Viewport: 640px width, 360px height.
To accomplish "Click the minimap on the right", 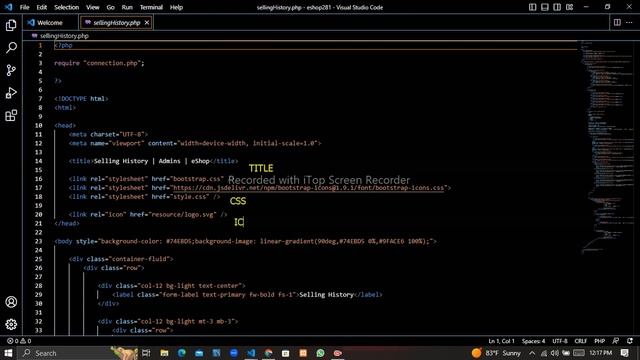I will (x=608, y=147).
